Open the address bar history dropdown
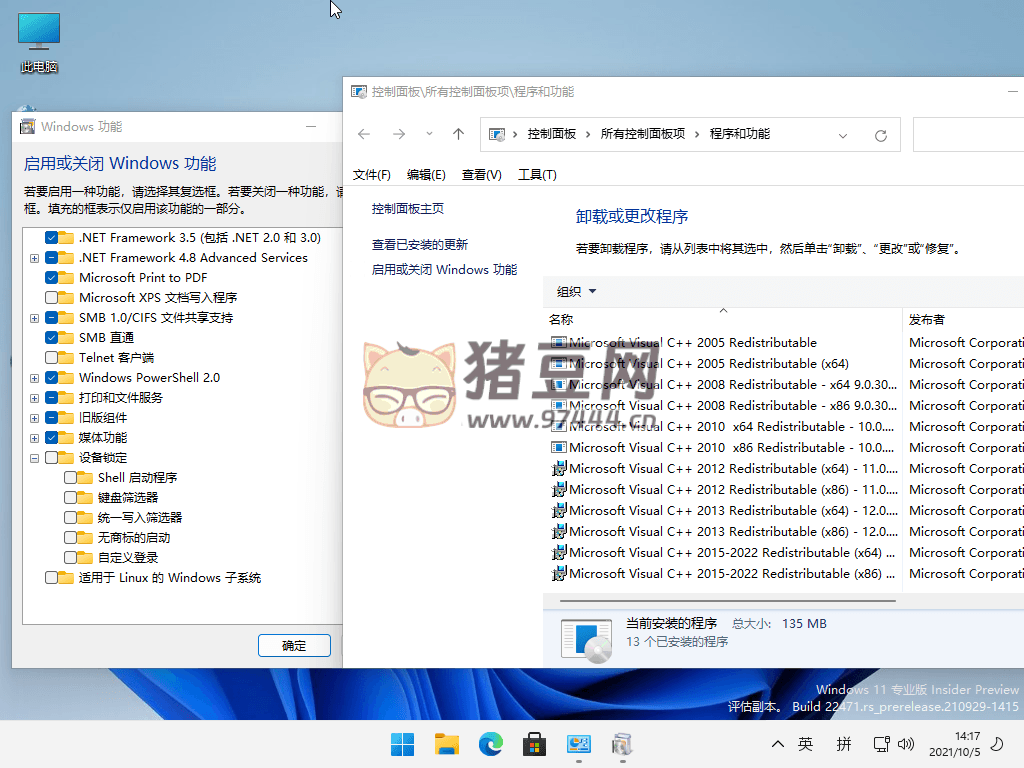1024x768 pixels. (842, 136)
